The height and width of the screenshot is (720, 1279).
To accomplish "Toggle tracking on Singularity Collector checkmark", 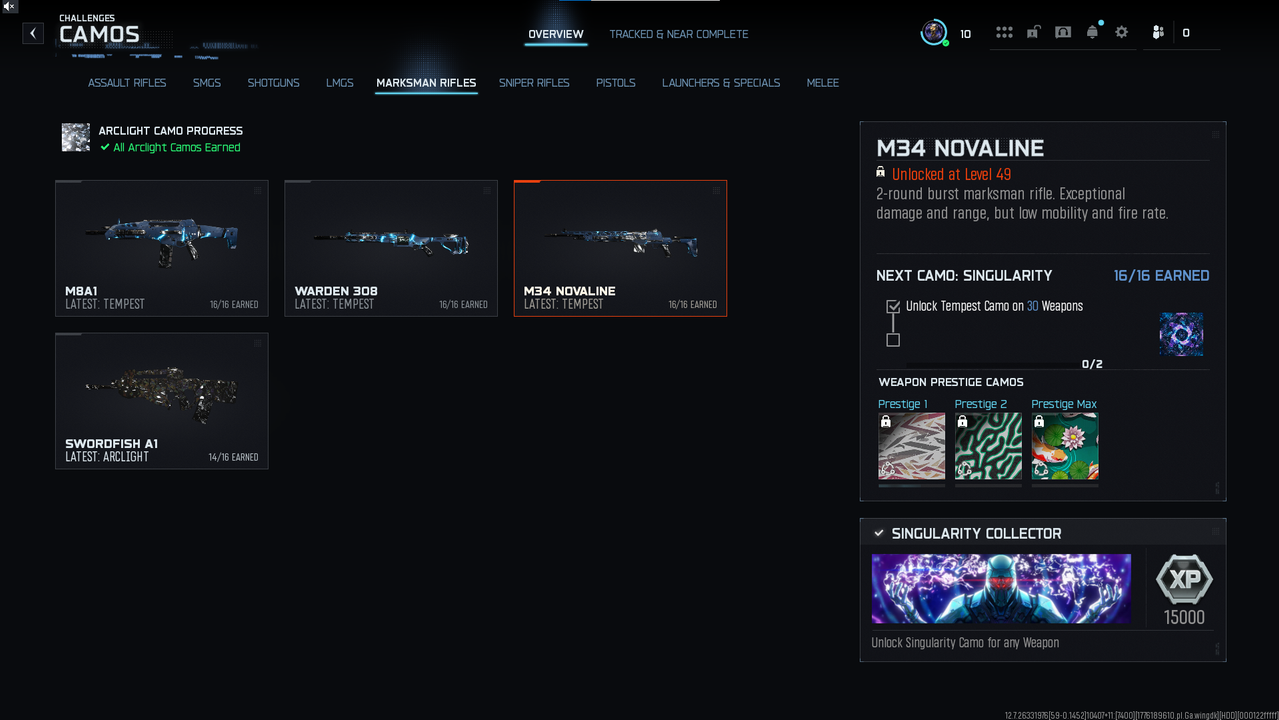I will (879, 534).
